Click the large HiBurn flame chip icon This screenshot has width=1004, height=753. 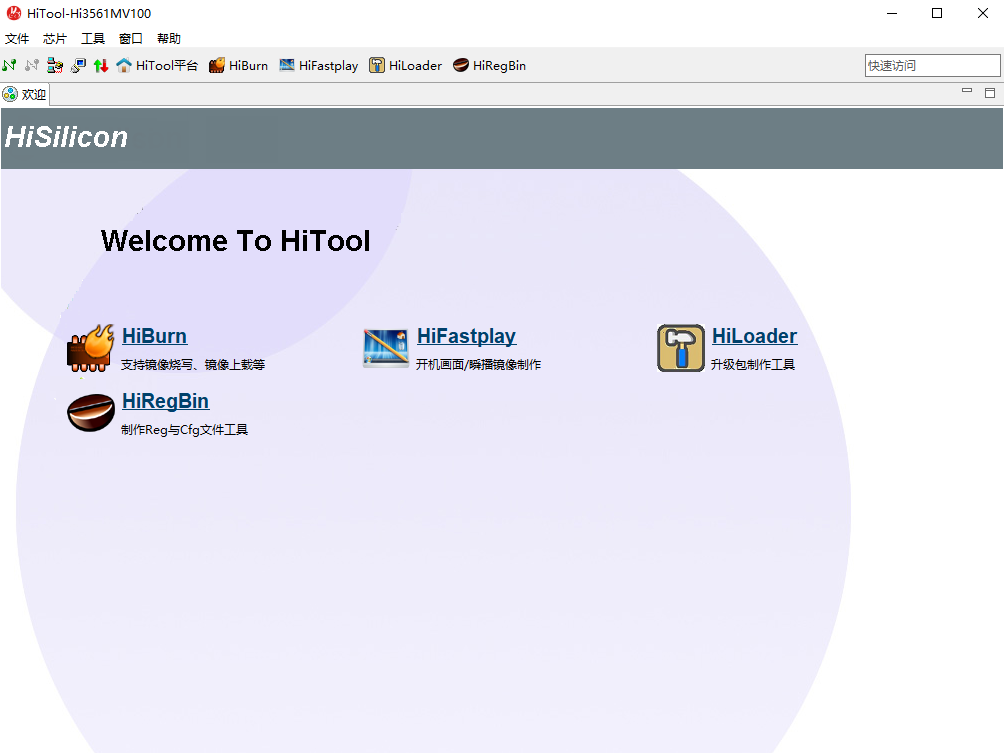click(90, 349)
